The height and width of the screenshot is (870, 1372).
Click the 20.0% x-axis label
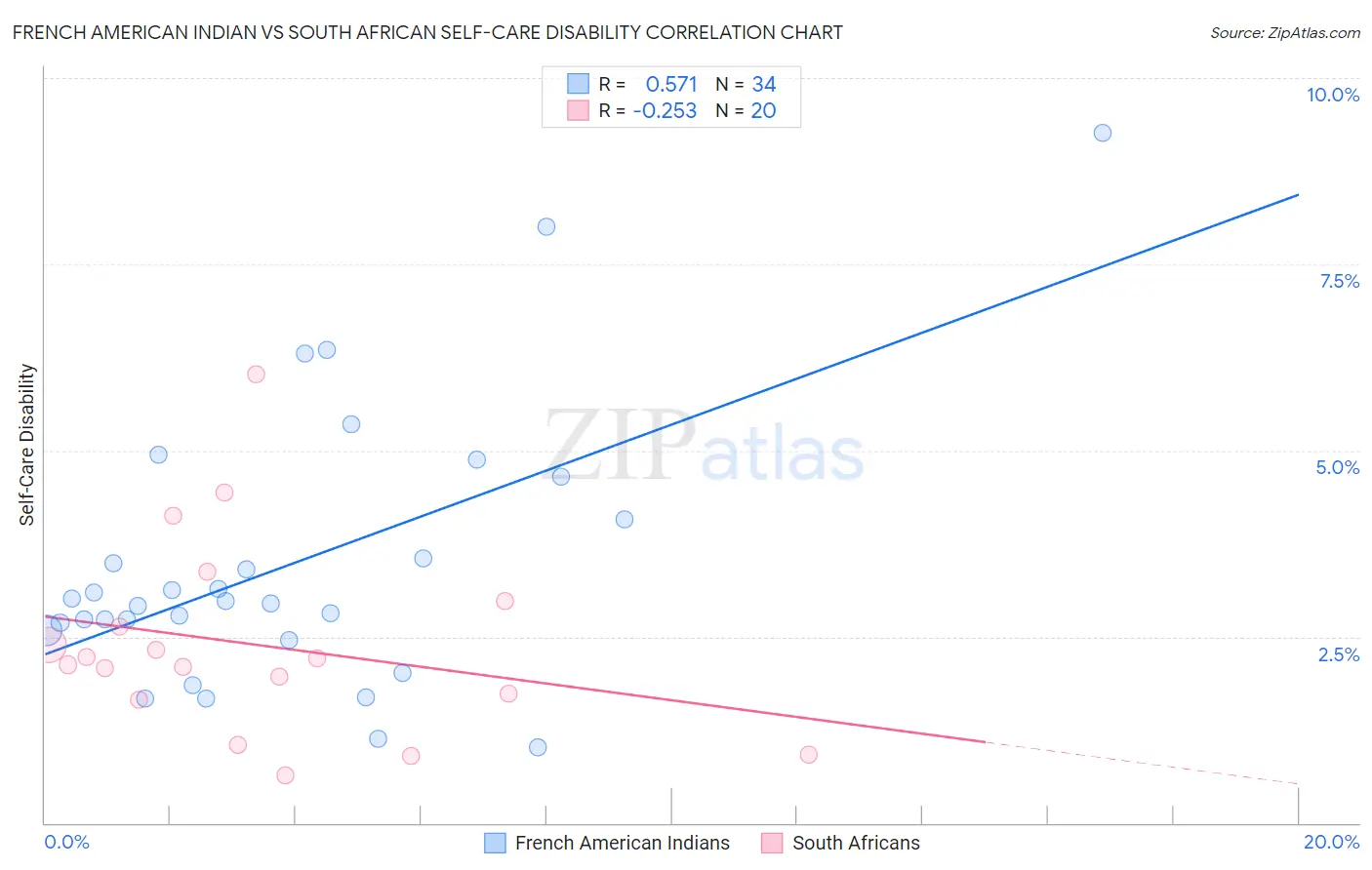pyautogui.click(x=1332, y=842)
